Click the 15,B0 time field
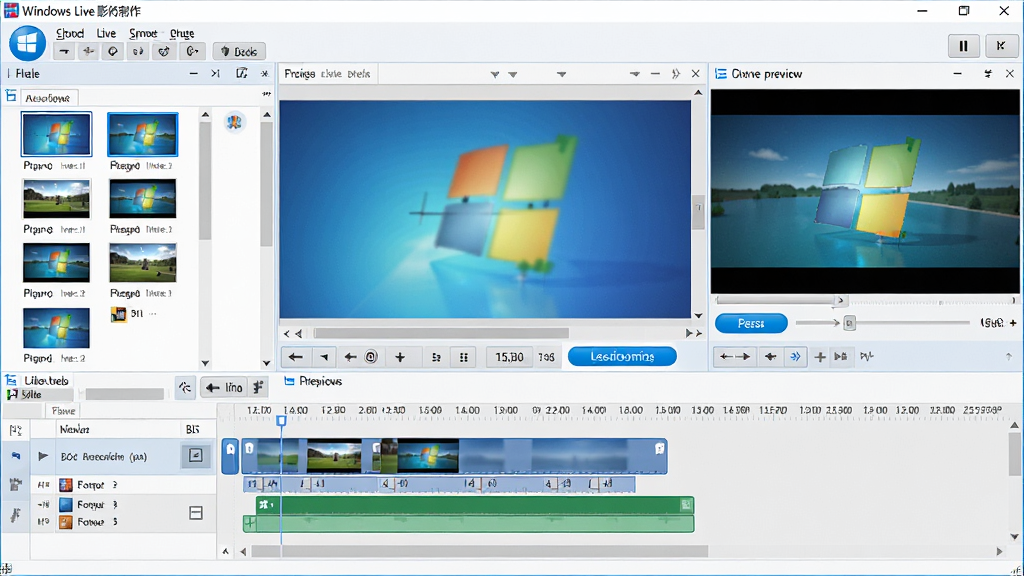The height and width of the screenshot is (576, 1024). 509,357
